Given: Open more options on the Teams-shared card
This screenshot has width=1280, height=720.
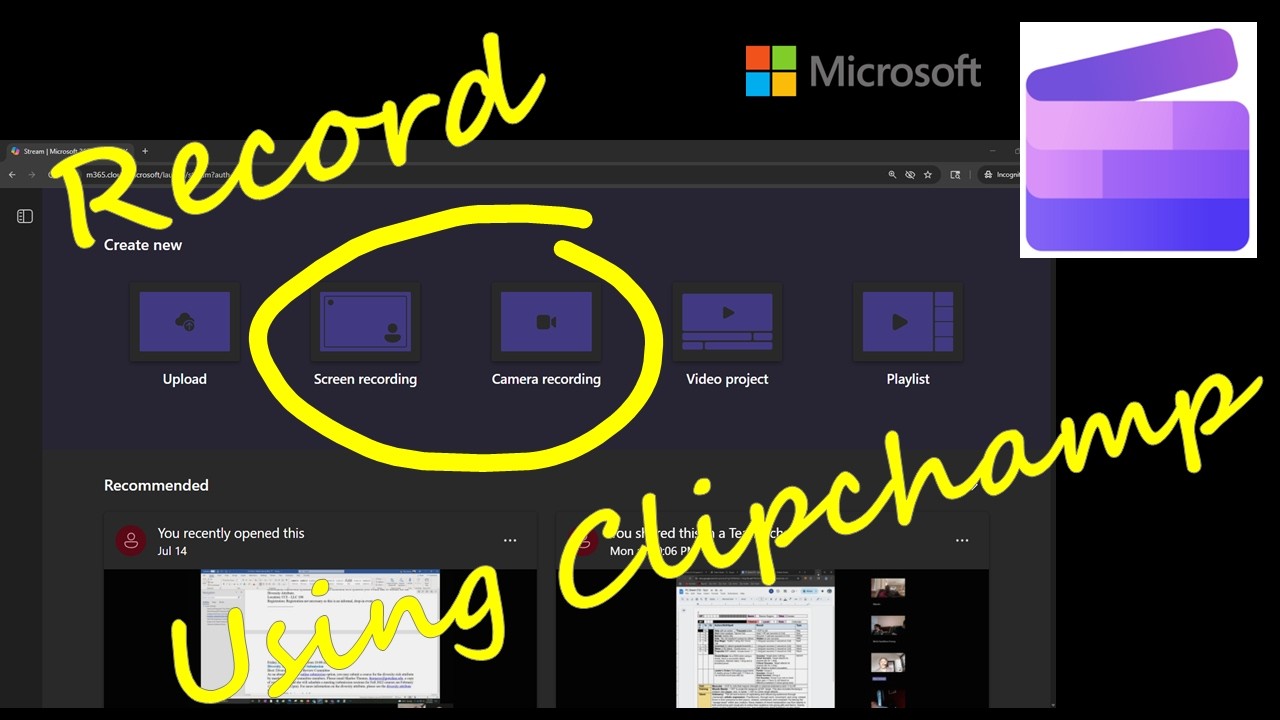Looking at the screenshot, I should tap(962, 541).
